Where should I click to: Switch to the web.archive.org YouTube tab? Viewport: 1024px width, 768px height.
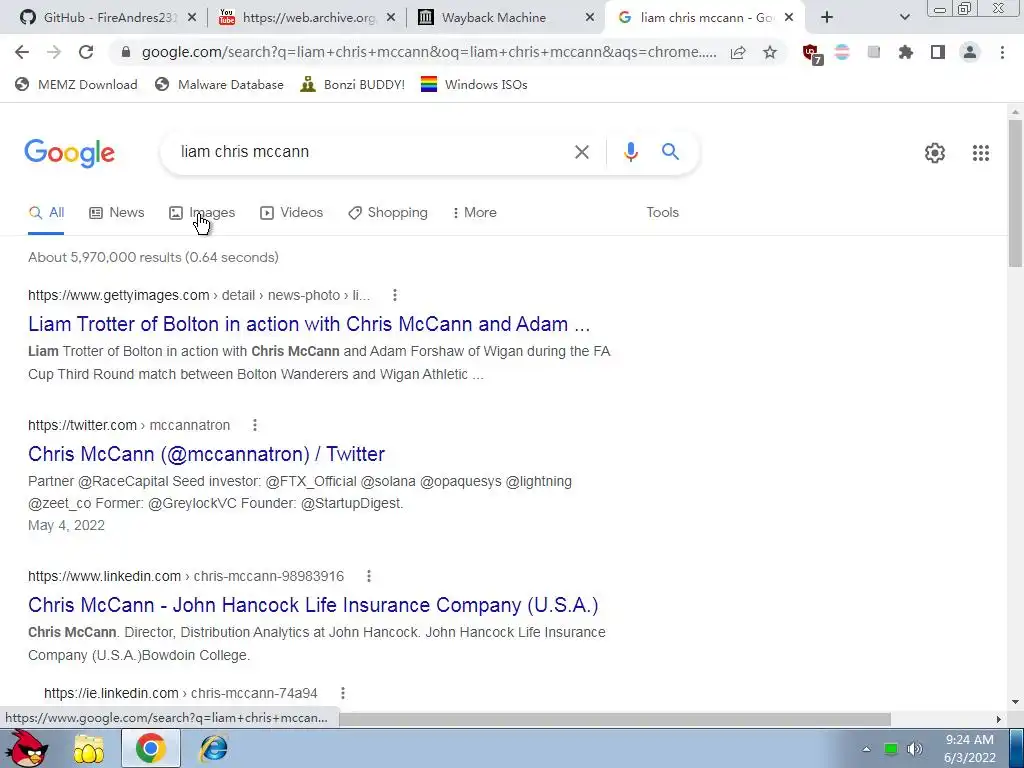click(306, 18)
